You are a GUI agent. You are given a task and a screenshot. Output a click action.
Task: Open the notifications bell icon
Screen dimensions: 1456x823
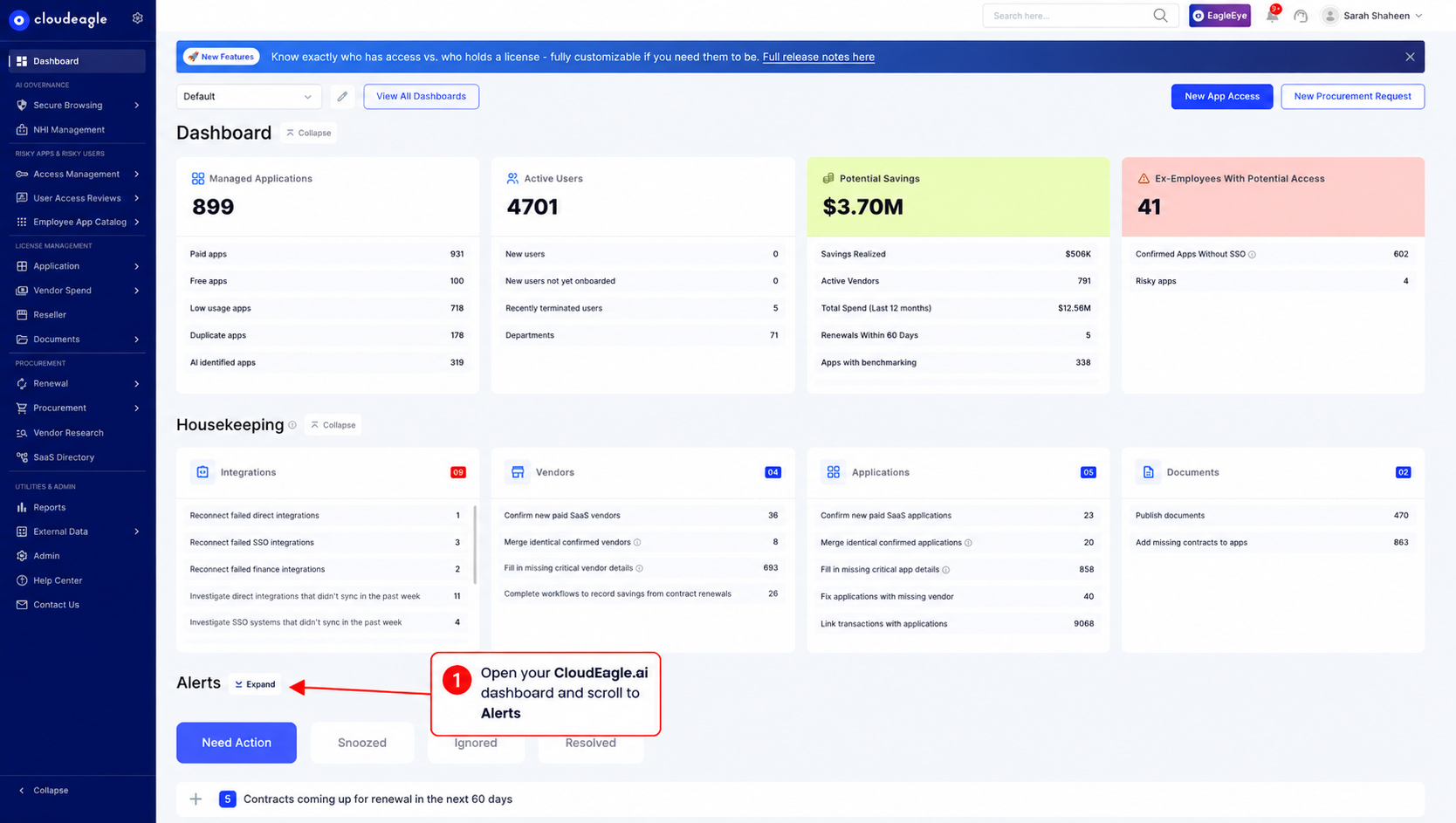coord(1273,16)
